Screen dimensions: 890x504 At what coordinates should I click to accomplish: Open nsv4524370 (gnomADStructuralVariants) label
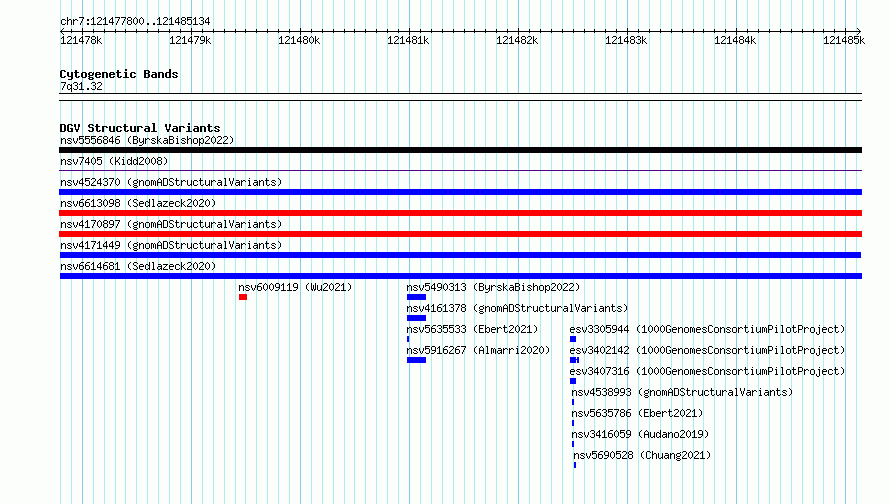[171, 182]
